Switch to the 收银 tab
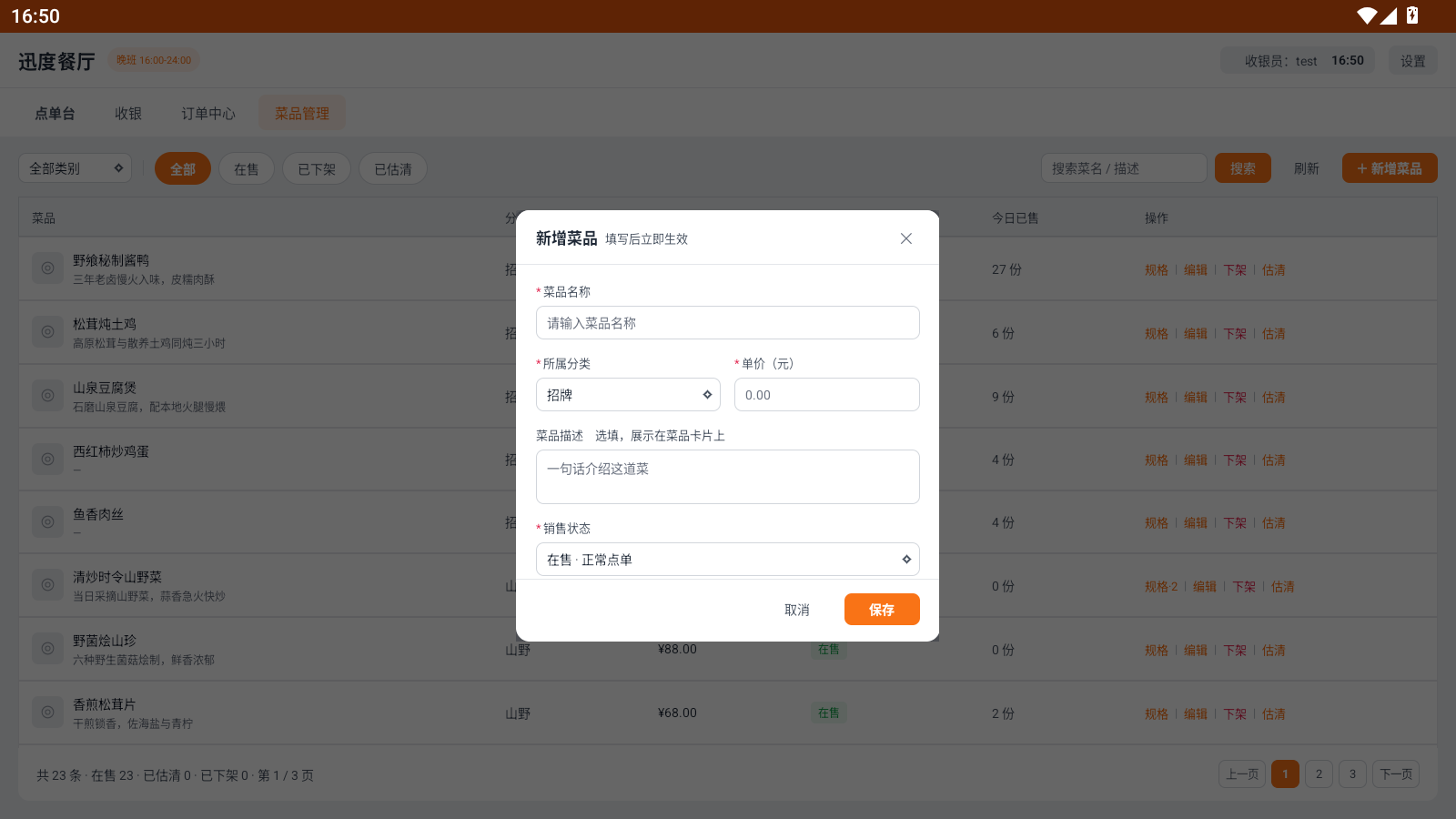Viewport: 1456px width, 819px height. 128,114
